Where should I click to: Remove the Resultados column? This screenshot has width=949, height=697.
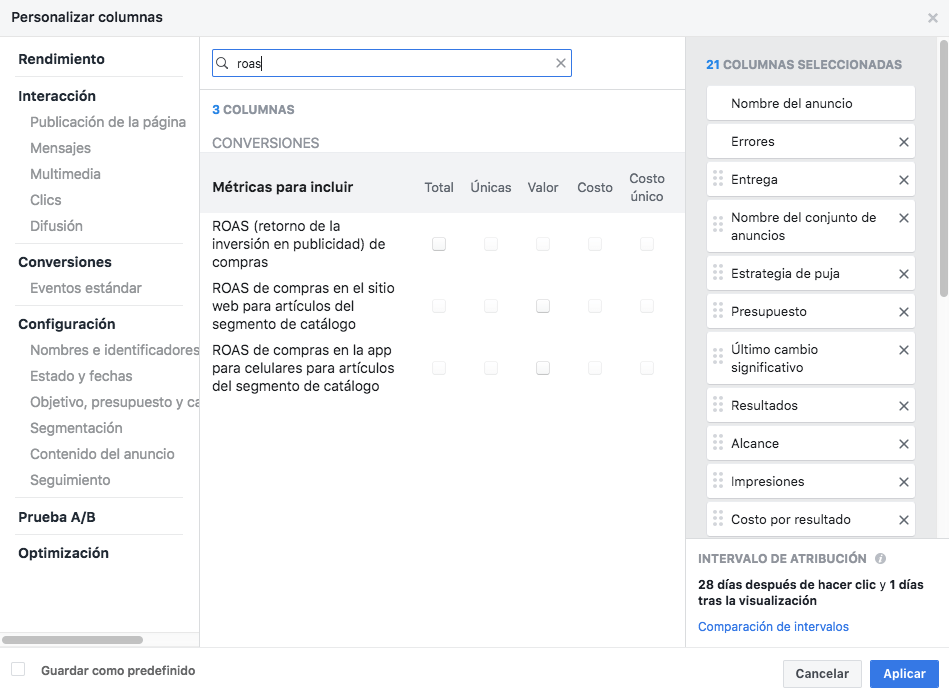point(904,406)
